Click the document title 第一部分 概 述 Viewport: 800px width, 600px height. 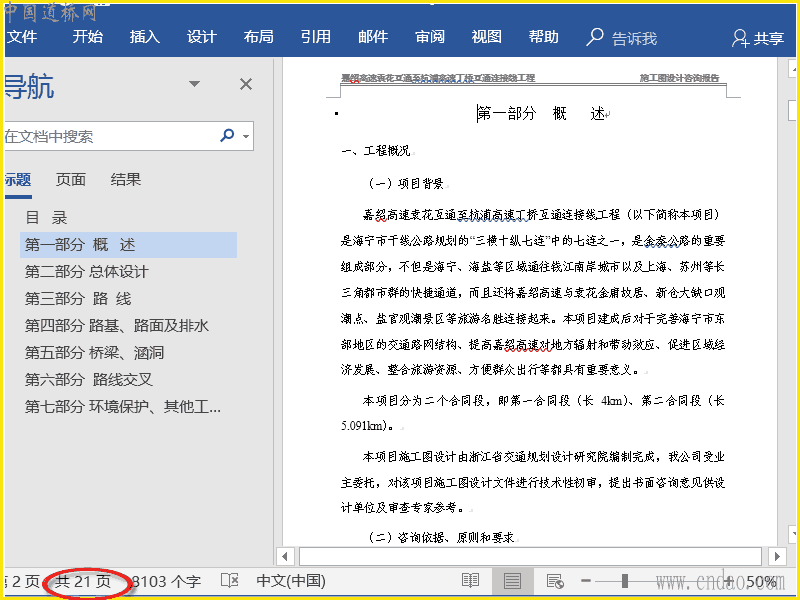click(x=542, y=113)
